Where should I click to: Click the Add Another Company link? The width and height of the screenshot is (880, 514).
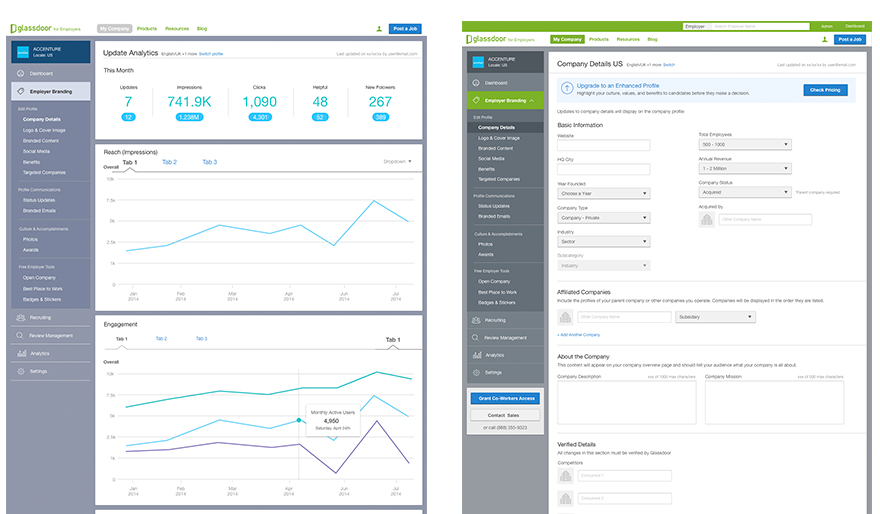579,334
